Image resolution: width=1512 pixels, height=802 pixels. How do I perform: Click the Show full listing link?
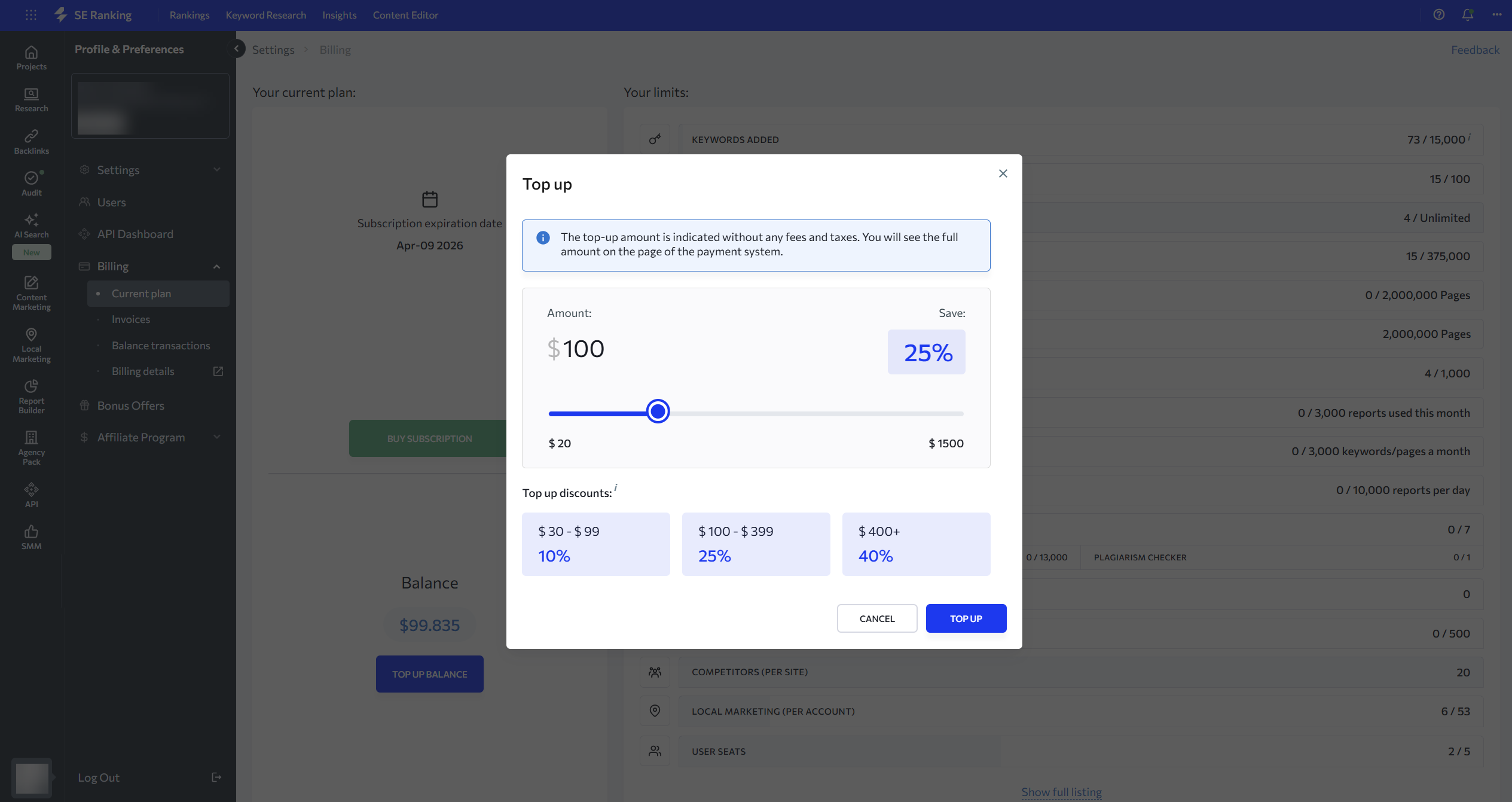1061,792
